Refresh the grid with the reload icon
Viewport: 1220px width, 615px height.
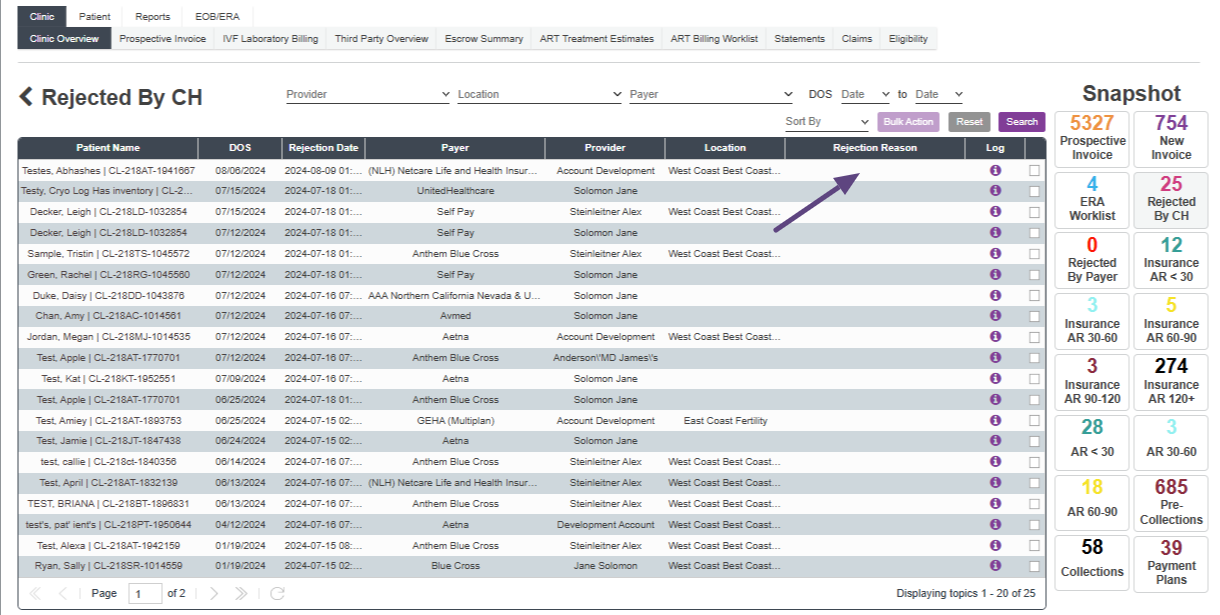(277, 594)
